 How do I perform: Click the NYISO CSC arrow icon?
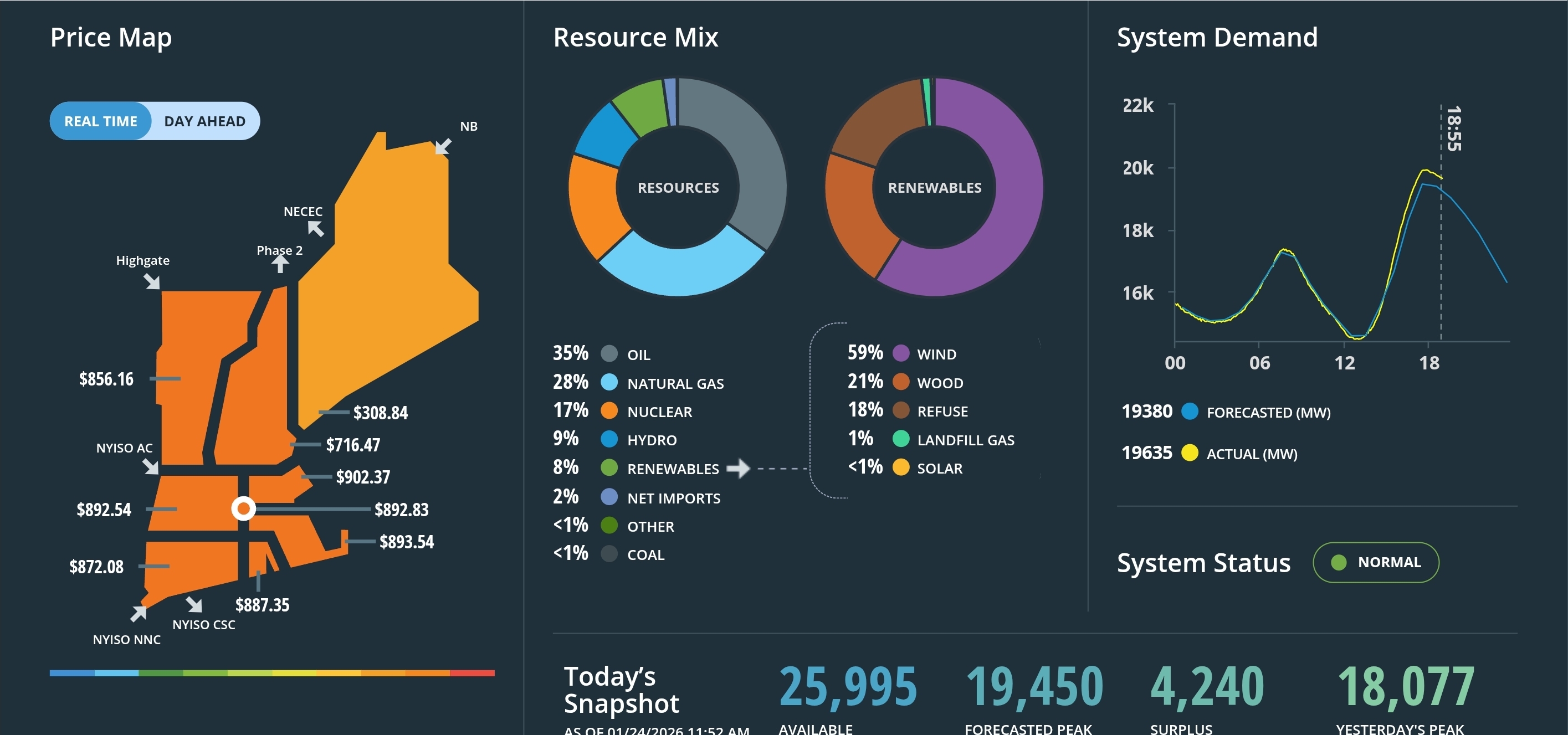click(194, 604)
